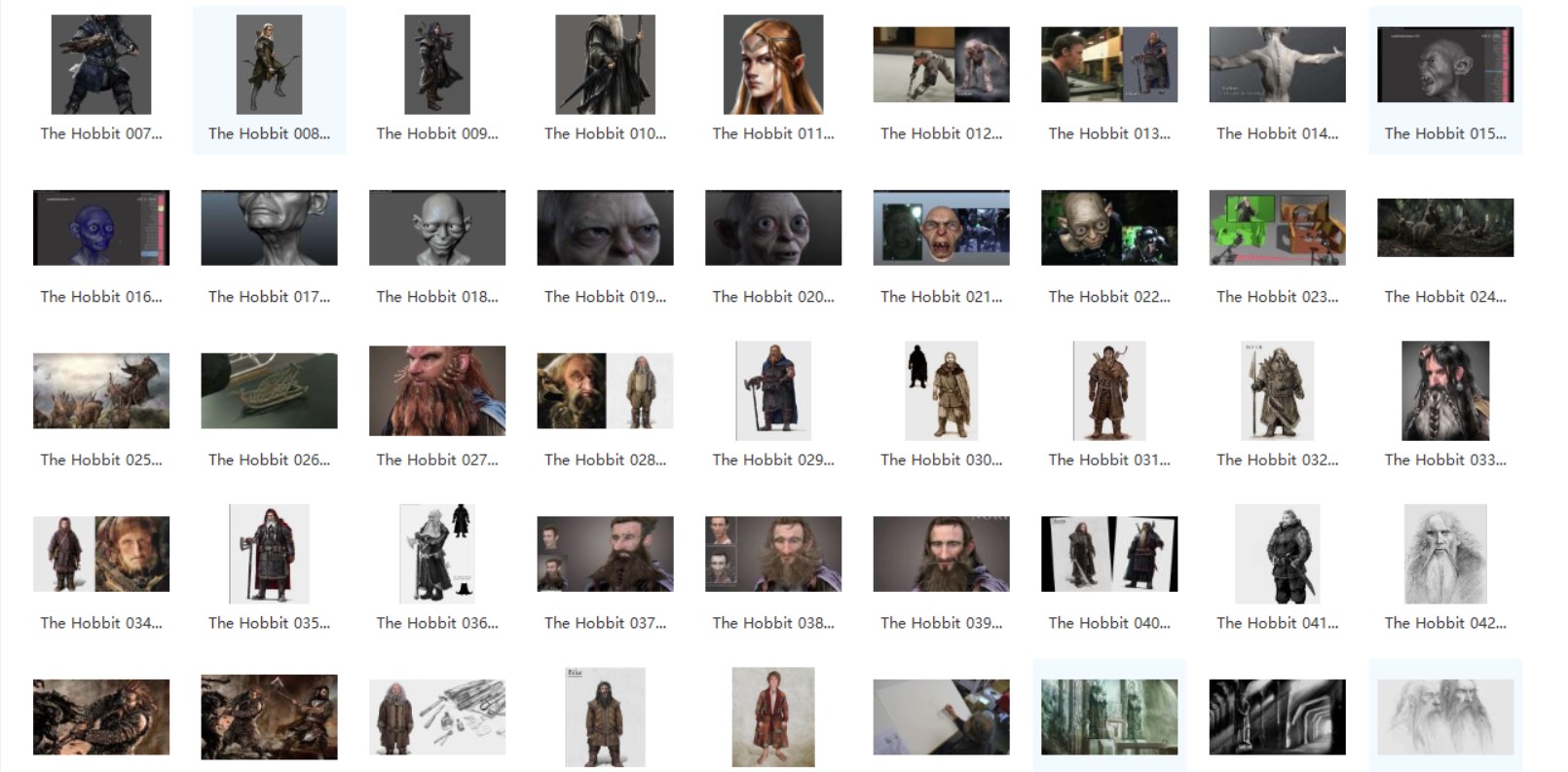Click the "The Hobbit 015..." file name
Viewport: 1568px width, 772px height.
click(x=1445, y=133)
